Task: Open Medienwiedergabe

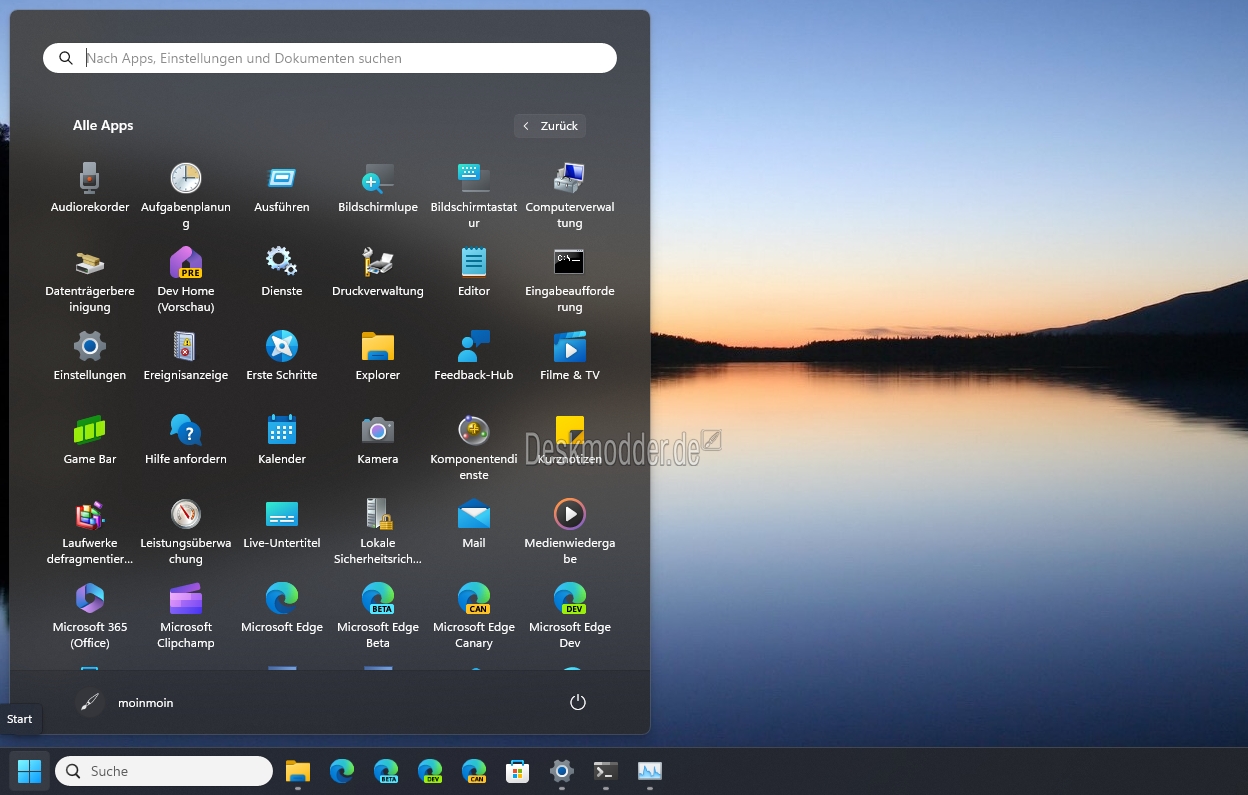Action: tap(570, 531)
